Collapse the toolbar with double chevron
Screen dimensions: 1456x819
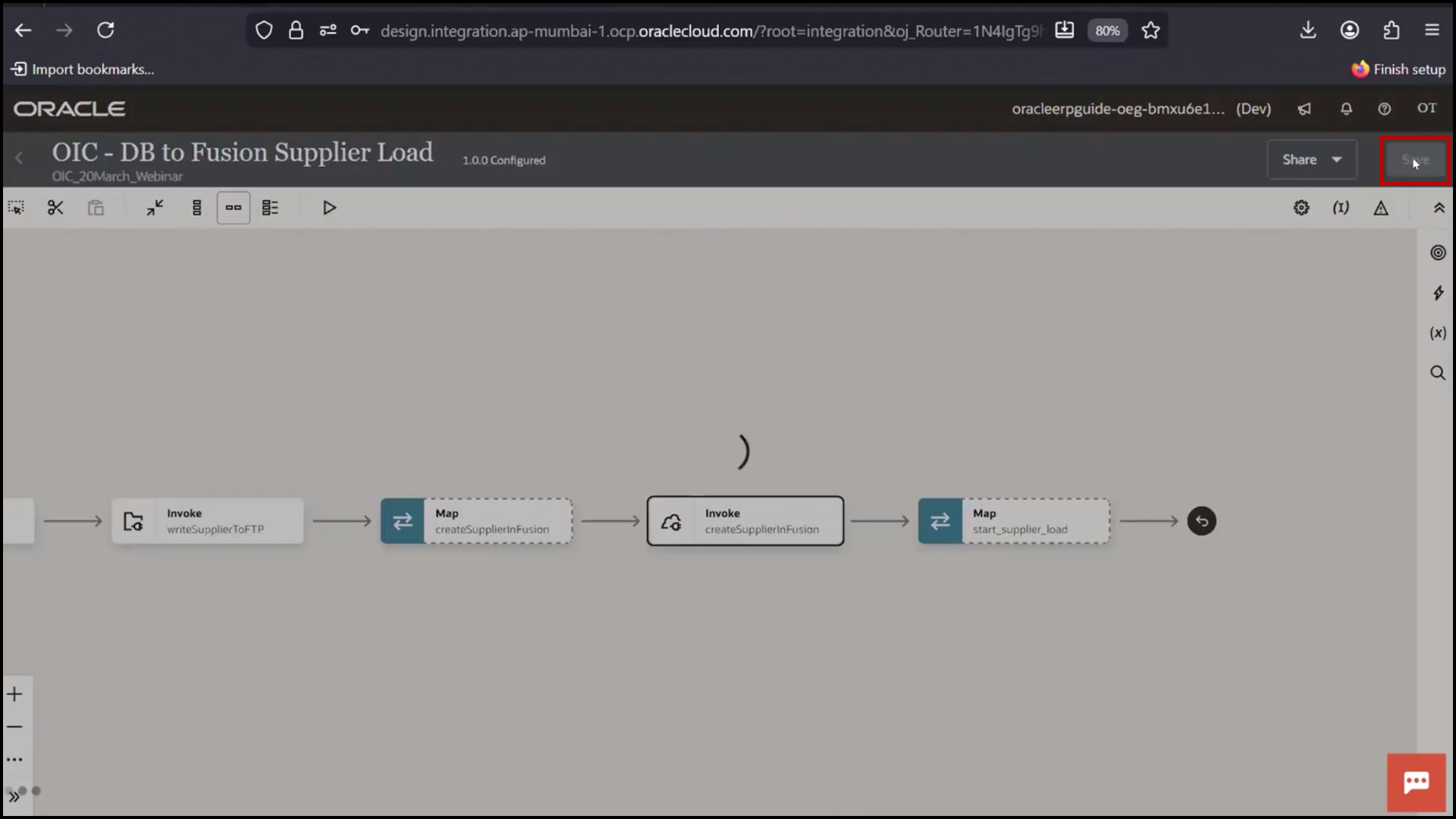pos(1439,208)
